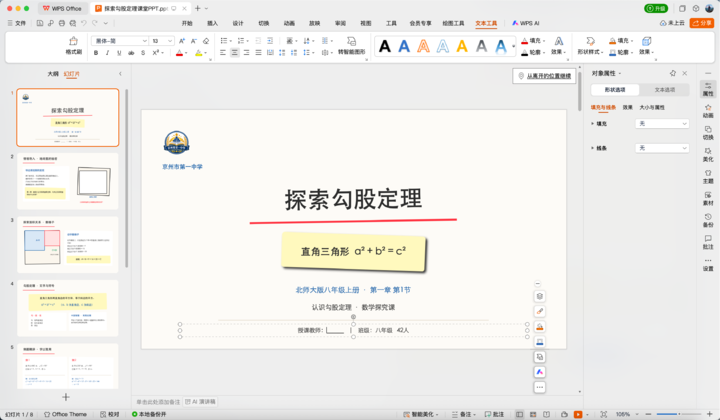Toggle strikethrough formatting
Image resolution: width=720 pixels, height=420 pixels.
(x=131, y=53)
